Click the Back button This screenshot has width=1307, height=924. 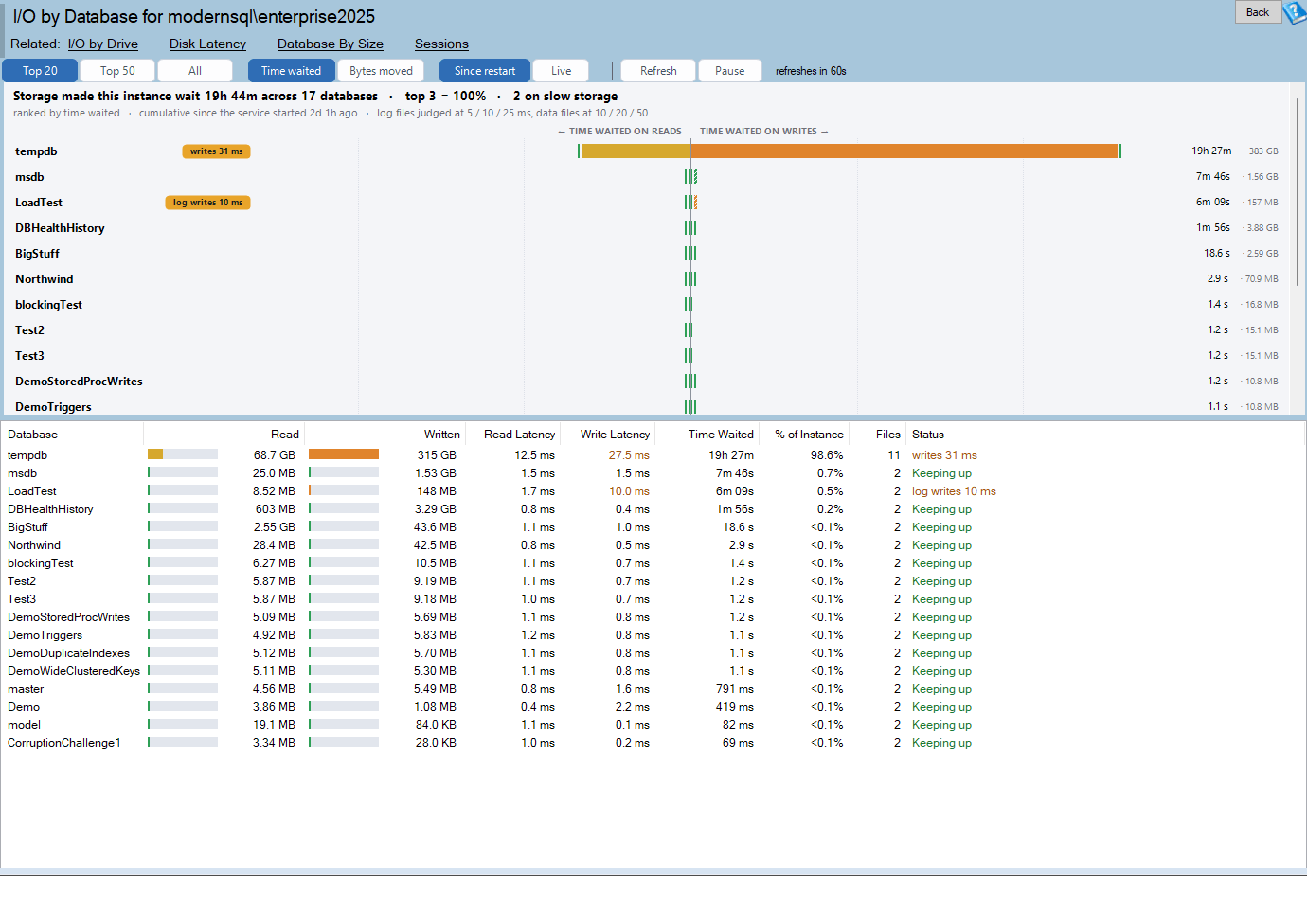[x=1258, y=12]
